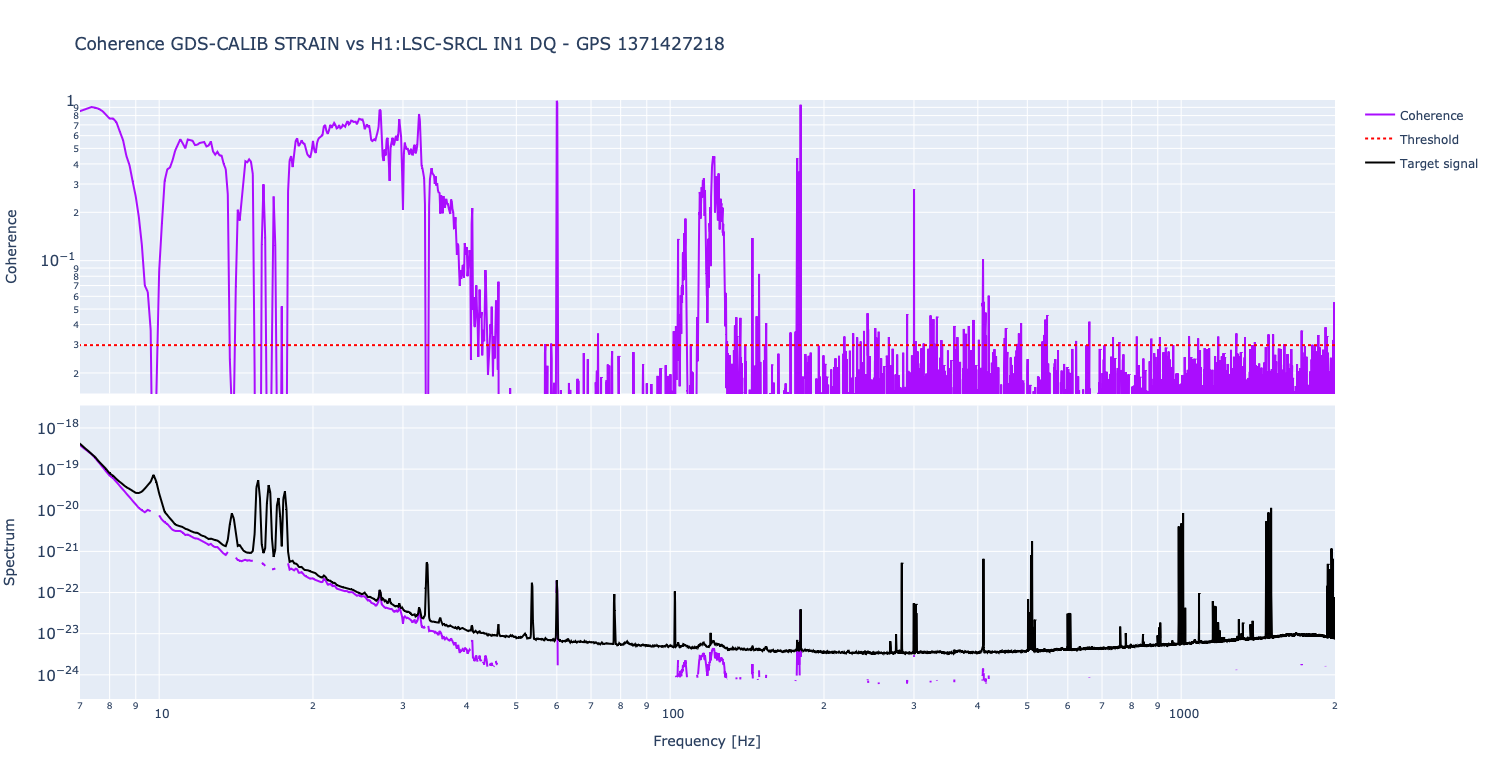Viewport: 1496px width, 779px height.
Task: Click the red dotted Threshold legend swatch
Action: [x=1379, y=140]
